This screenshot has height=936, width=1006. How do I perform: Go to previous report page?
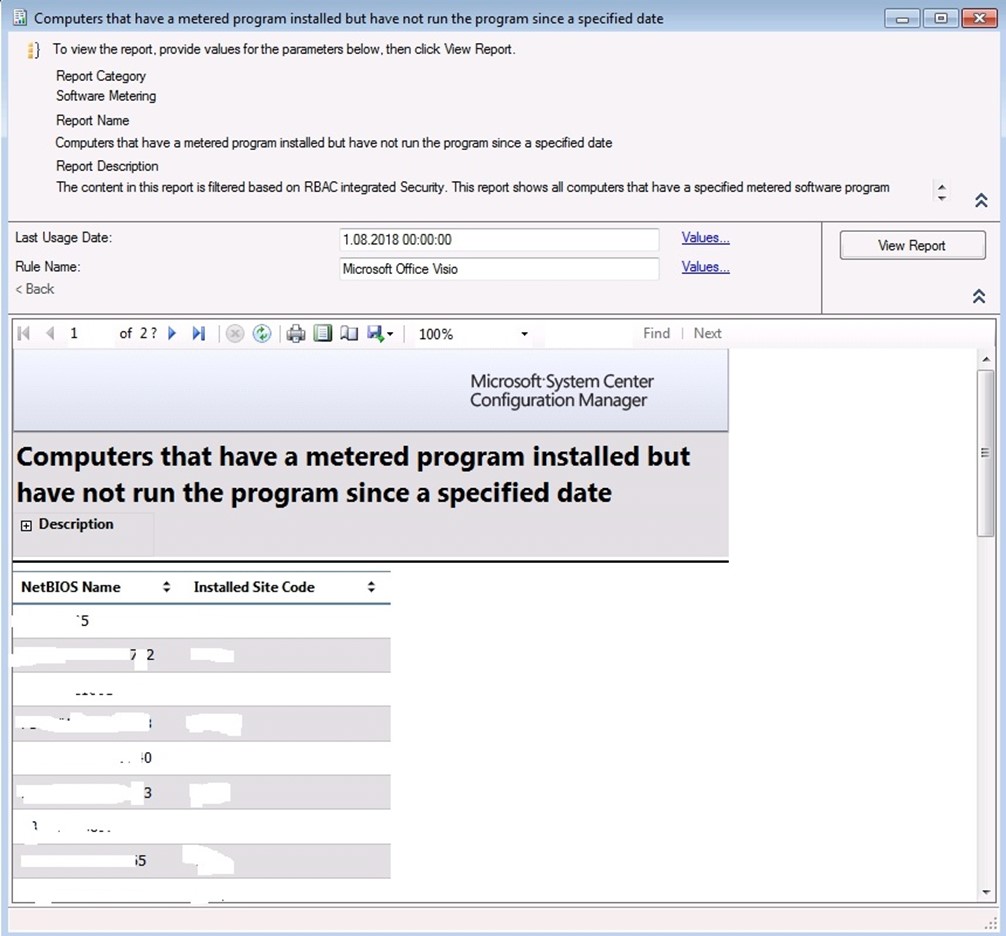pyautogui.click(x=50, y=334)
